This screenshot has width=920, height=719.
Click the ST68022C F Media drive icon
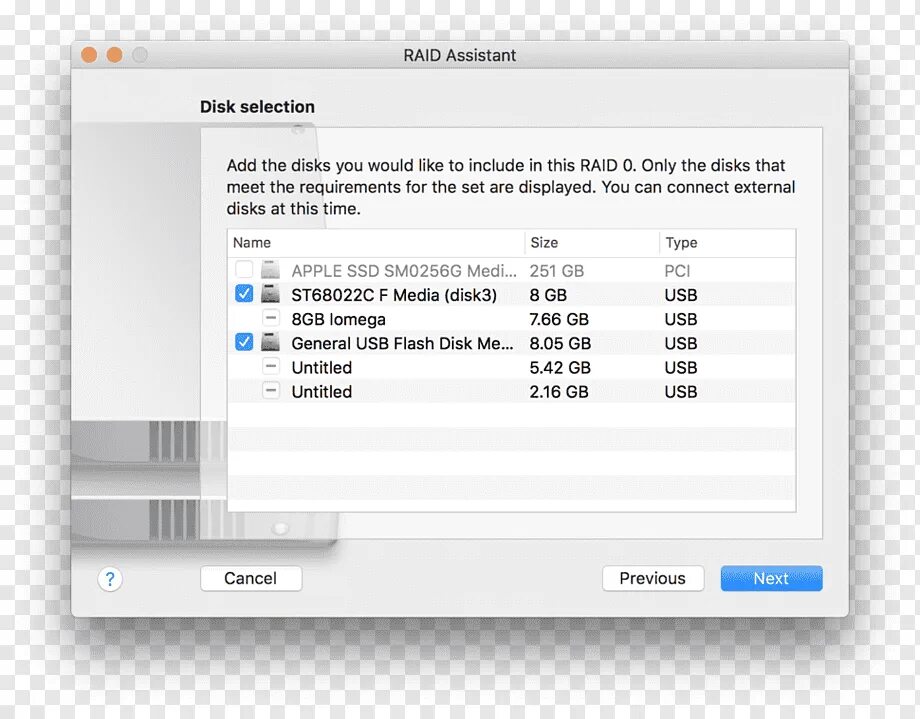270,294
